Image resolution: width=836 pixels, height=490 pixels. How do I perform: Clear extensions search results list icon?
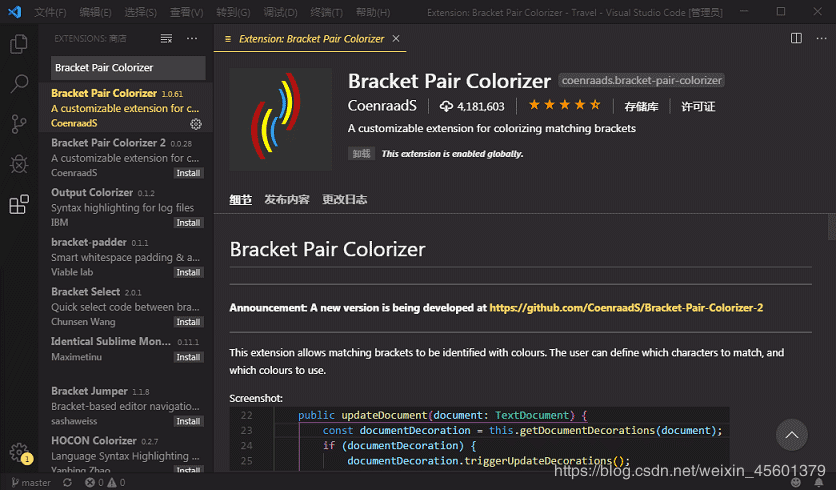point(166,38)
